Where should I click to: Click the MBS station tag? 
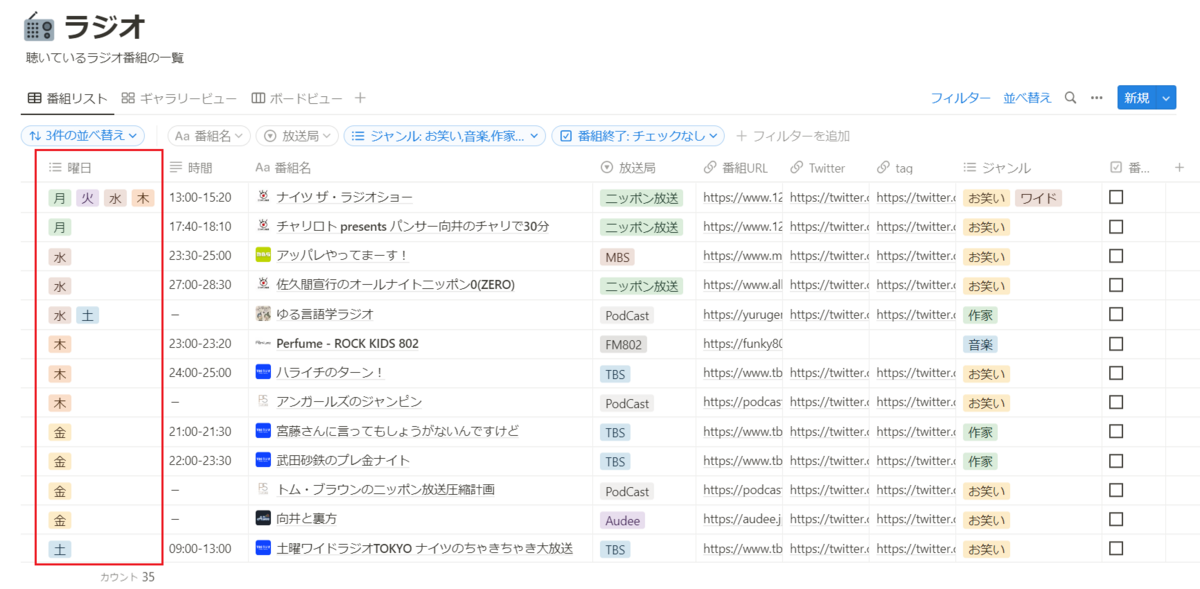coord(617,257)
